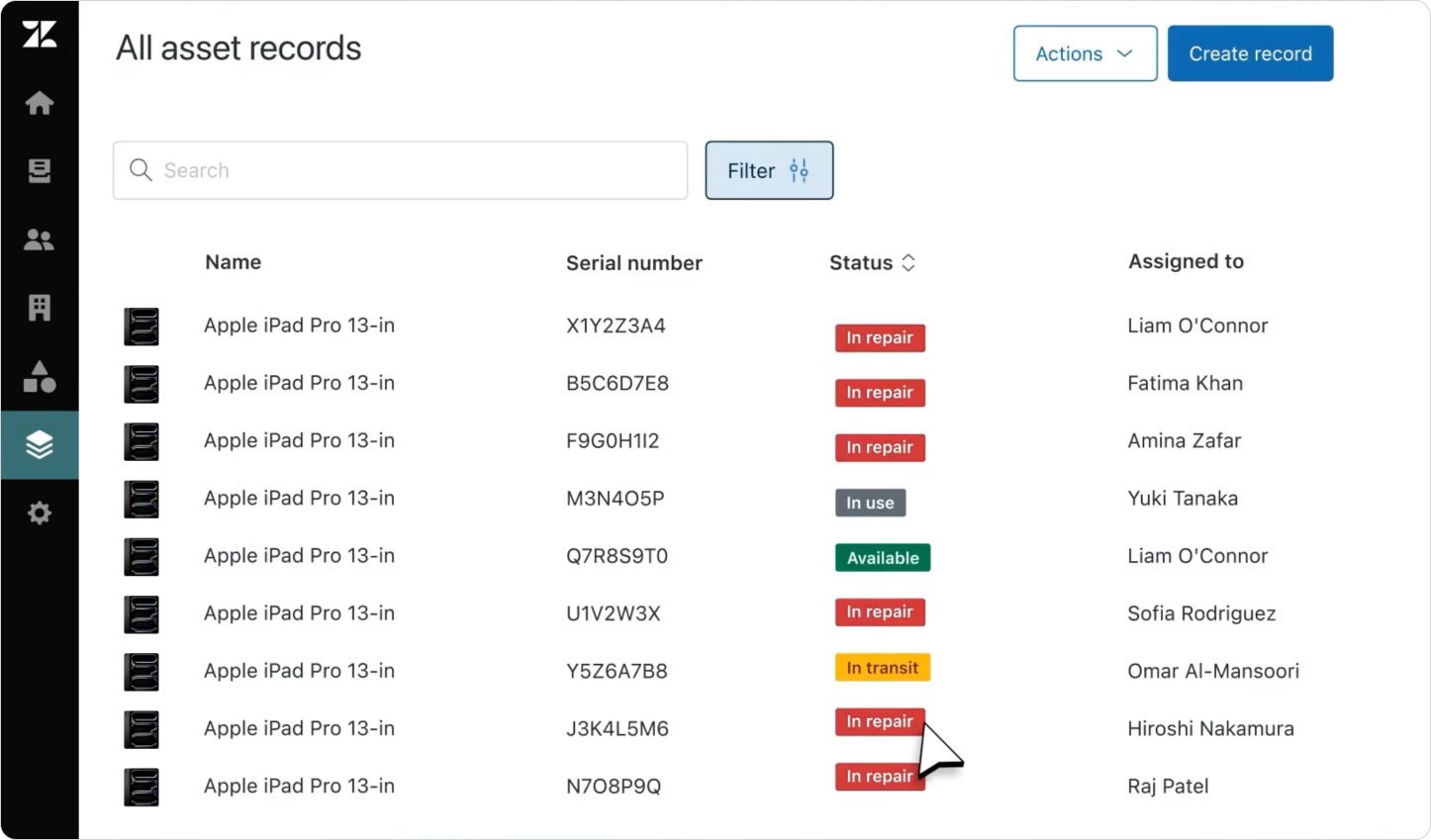Image resolution: width=1431 pixels, height=840 pixels.
Task: Click the Assigned to column header
Action: pyautogui.click(x=1186, y=261)
